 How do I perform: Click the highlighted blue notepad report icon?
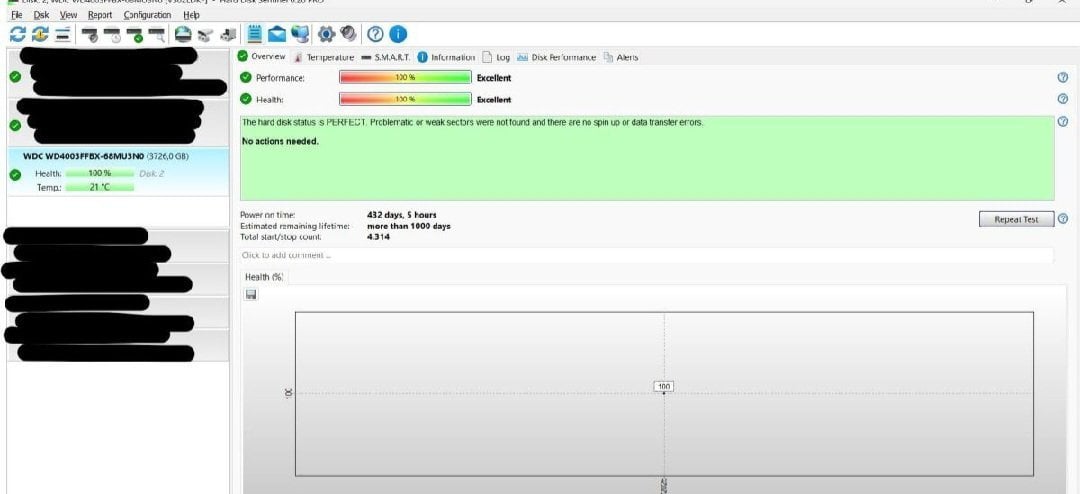254,34
